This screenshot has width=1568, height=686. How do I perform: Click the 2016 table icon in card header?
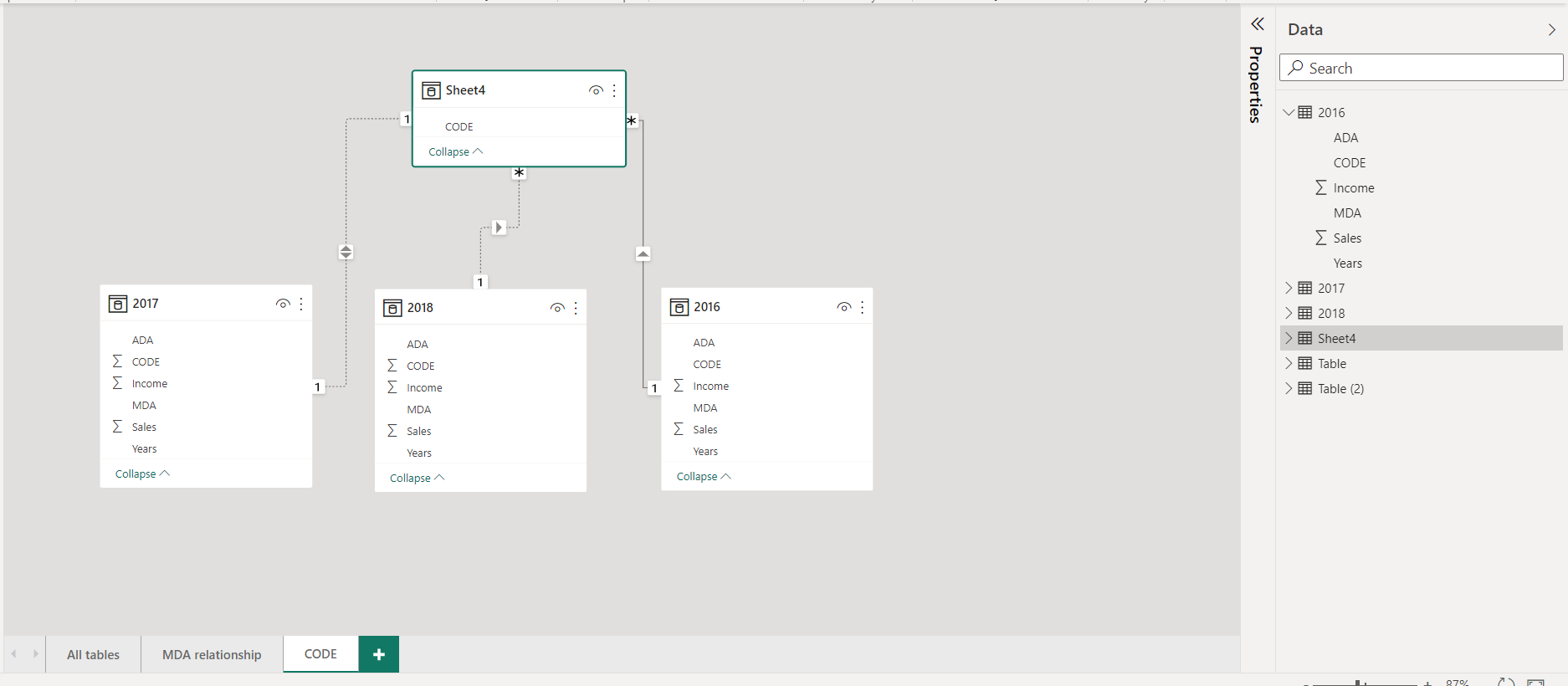[679, 307]
